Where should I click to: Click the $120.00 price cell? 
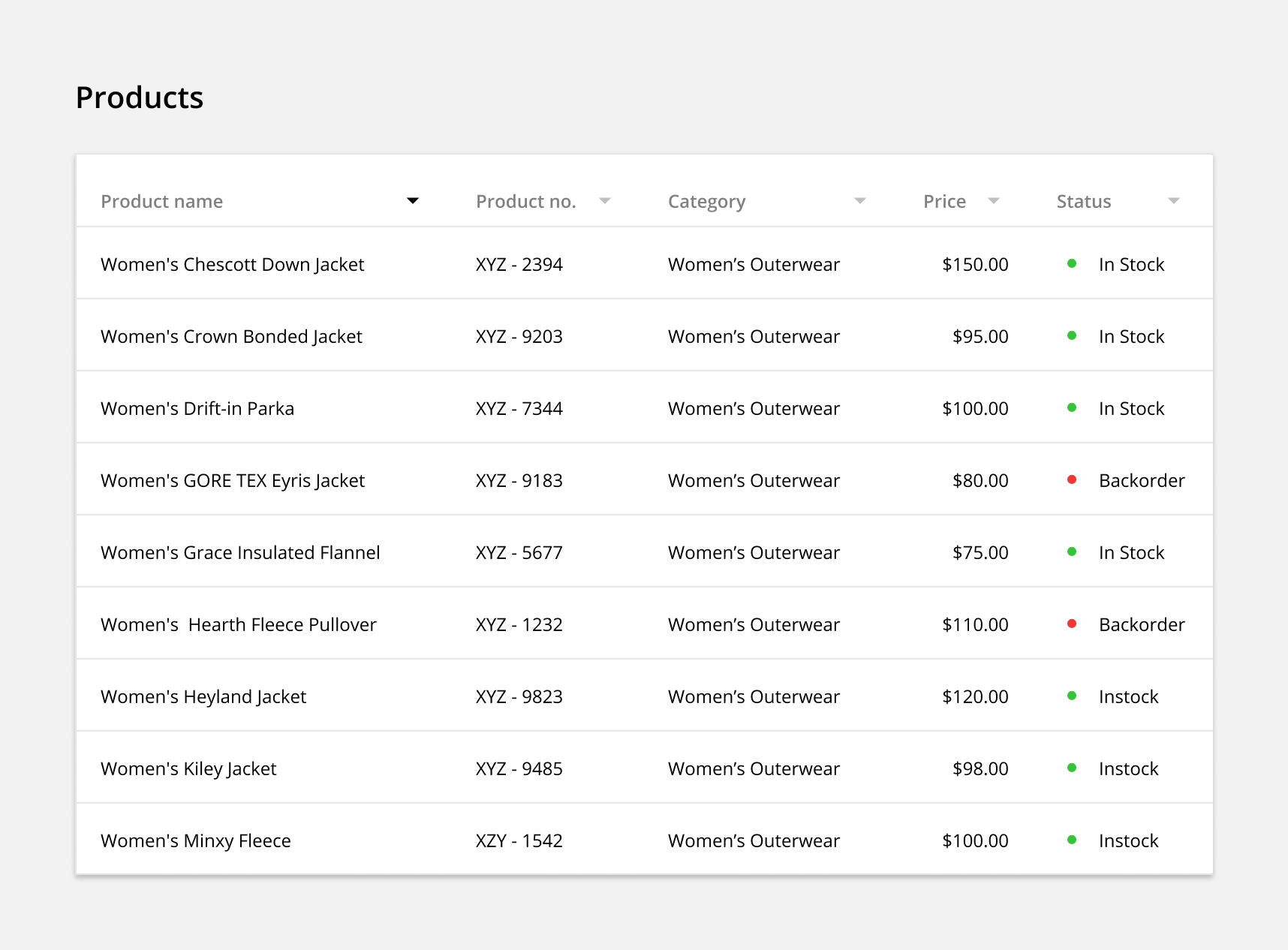pos(975,696)
